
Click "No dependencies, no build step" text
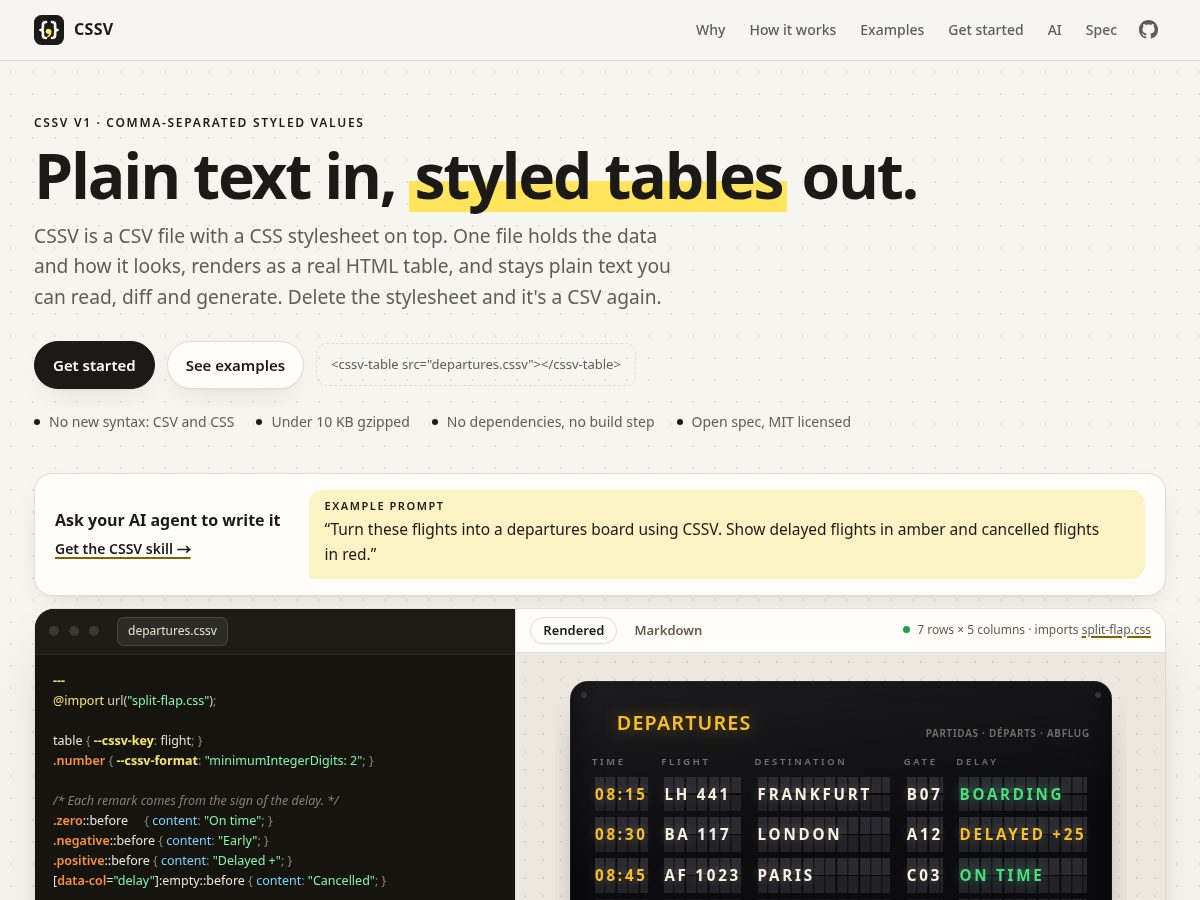point(550,422)
